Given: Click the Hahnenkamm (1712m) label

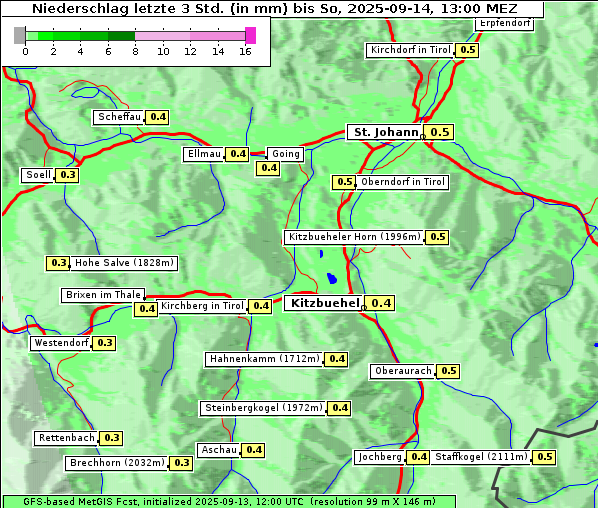Looking at the screenshot, I should 264,359.
